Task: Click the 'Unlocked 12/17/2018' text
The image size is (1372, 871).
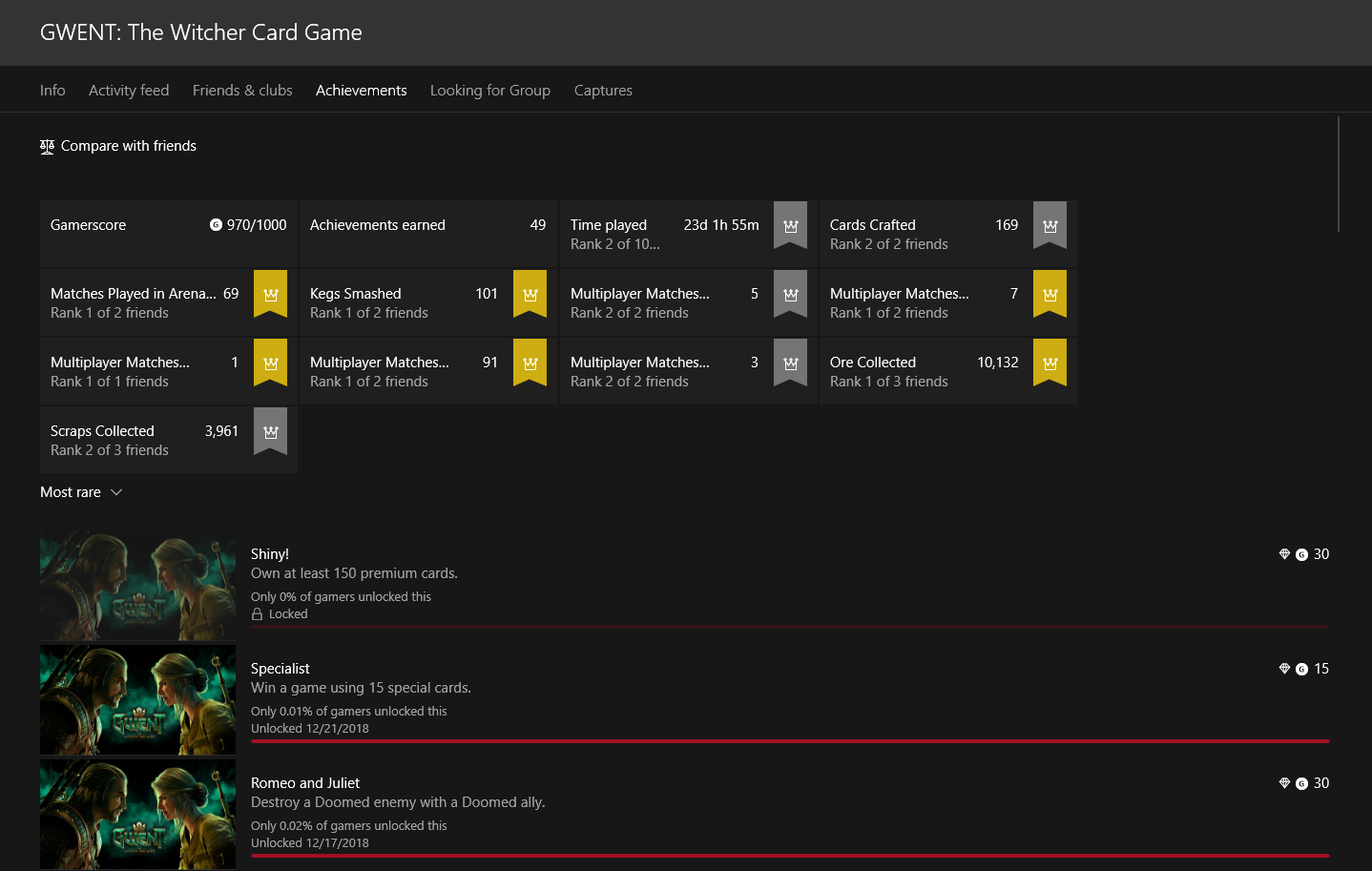Action: 310,843
